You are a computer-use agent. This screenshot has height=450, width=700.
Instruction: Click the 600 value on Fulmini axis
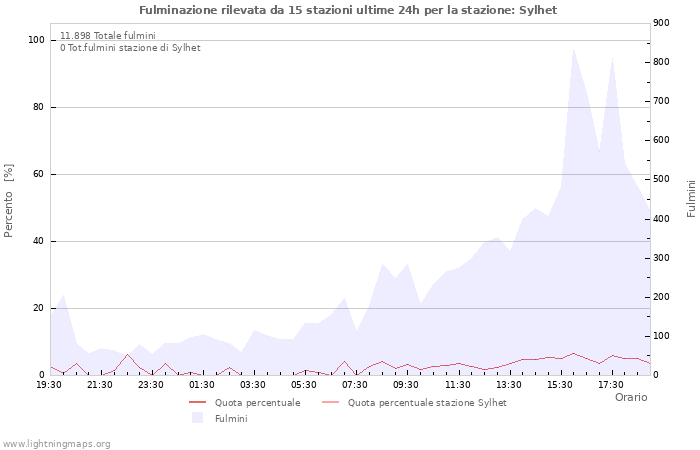tap(661, 140)
